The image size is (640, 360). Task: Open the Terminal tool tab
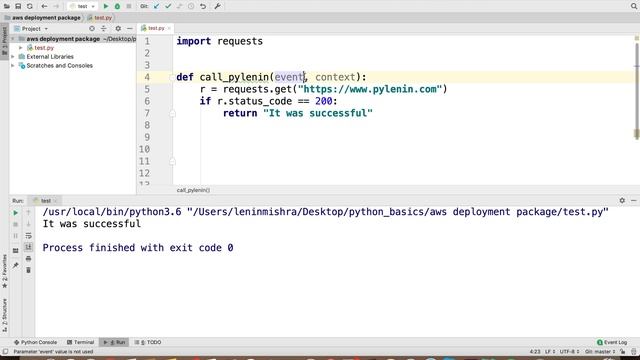pos(81,342)
